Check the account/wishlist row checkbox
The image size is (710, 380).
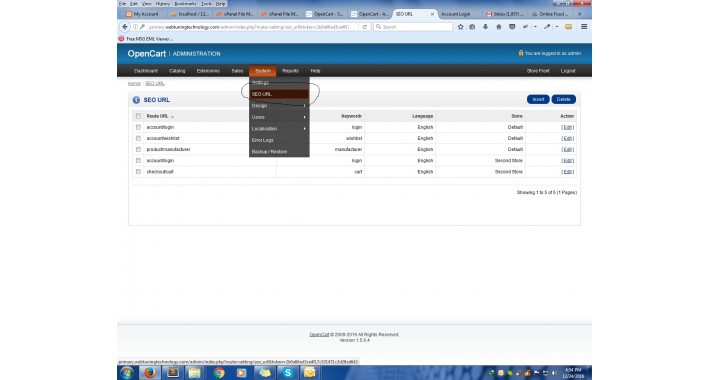click(138, 138)
